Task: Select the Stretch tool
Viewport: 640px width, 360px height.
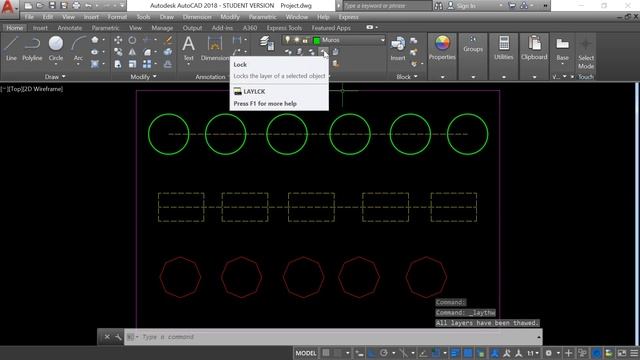Action: (x=118, y=64)
